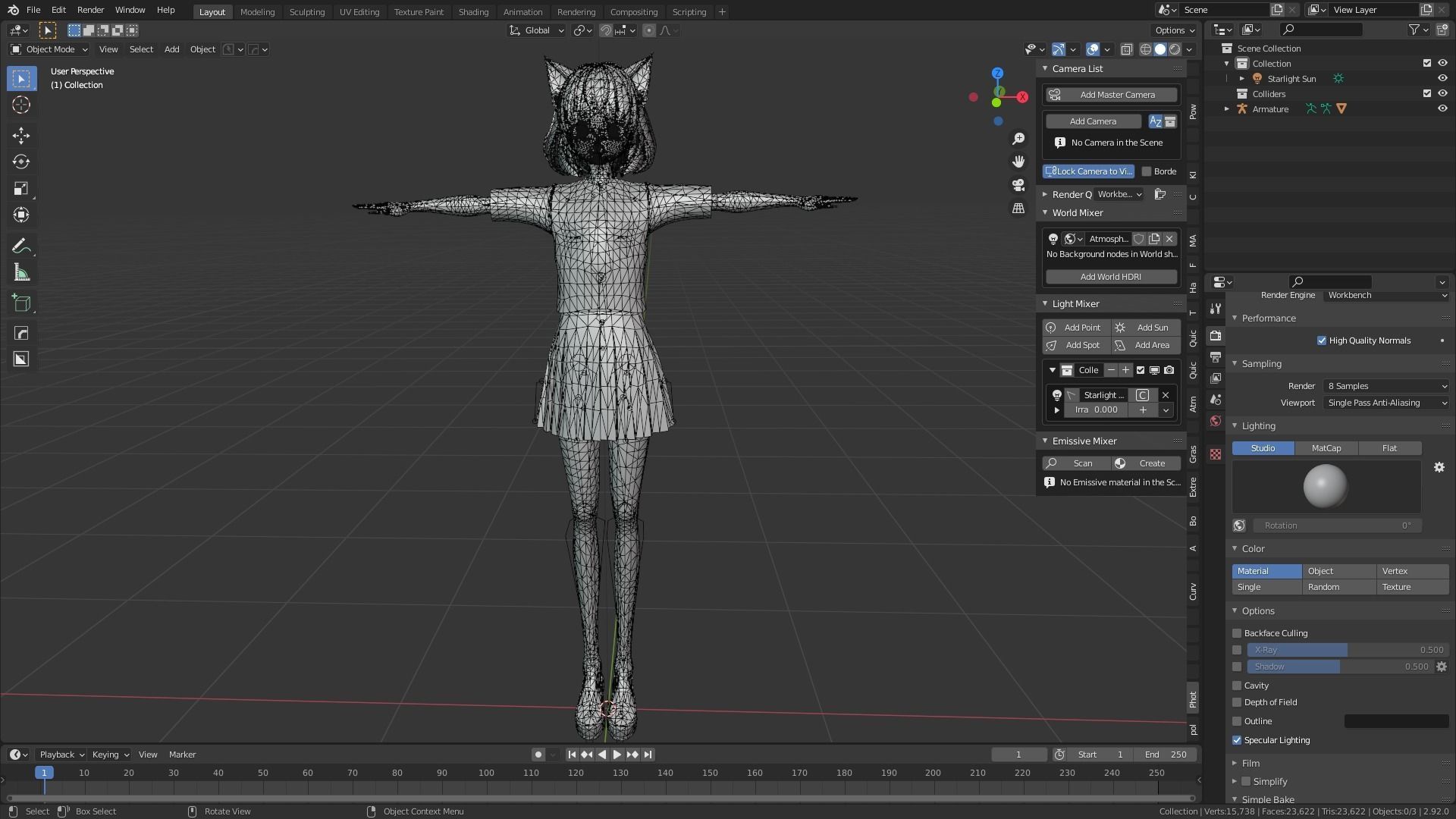Open the File menu
The width and height of the screenshot is (1456, 819).
pyautogui.click(x=33, y=10)
